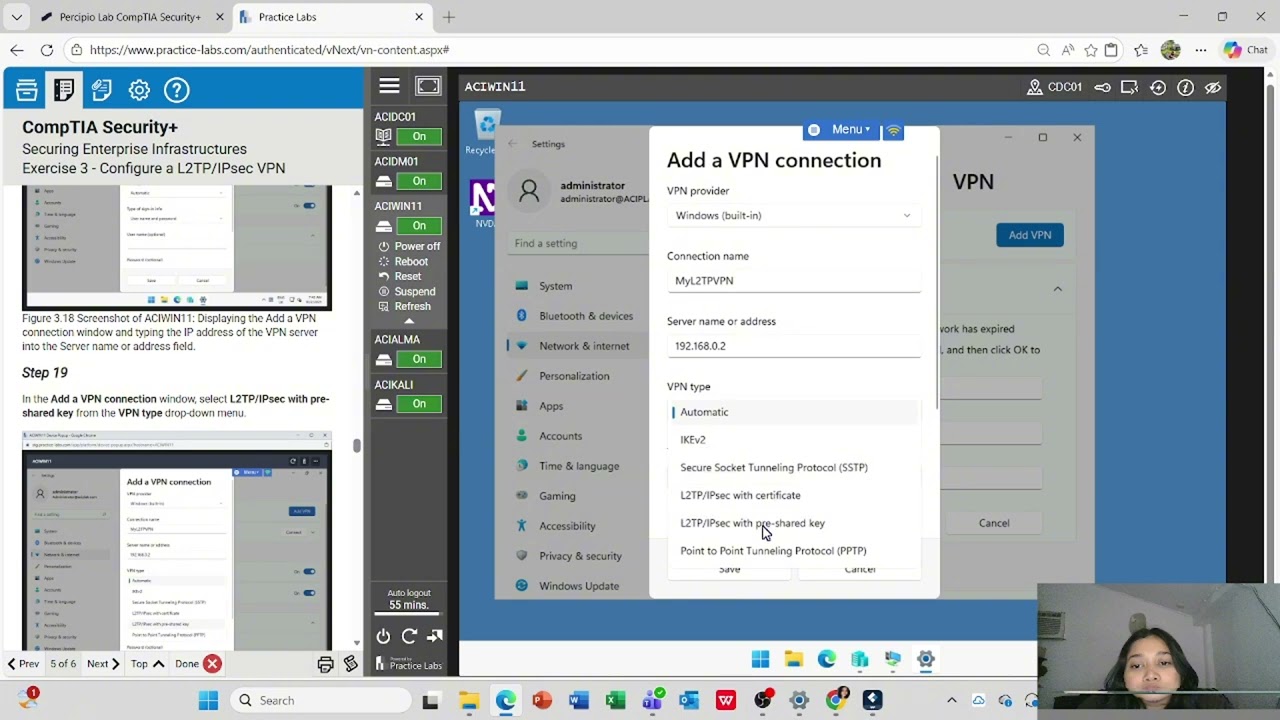Jump to Top of lab guide
The width and height of the screenshot is (1280, 720).
click(148, 664)
